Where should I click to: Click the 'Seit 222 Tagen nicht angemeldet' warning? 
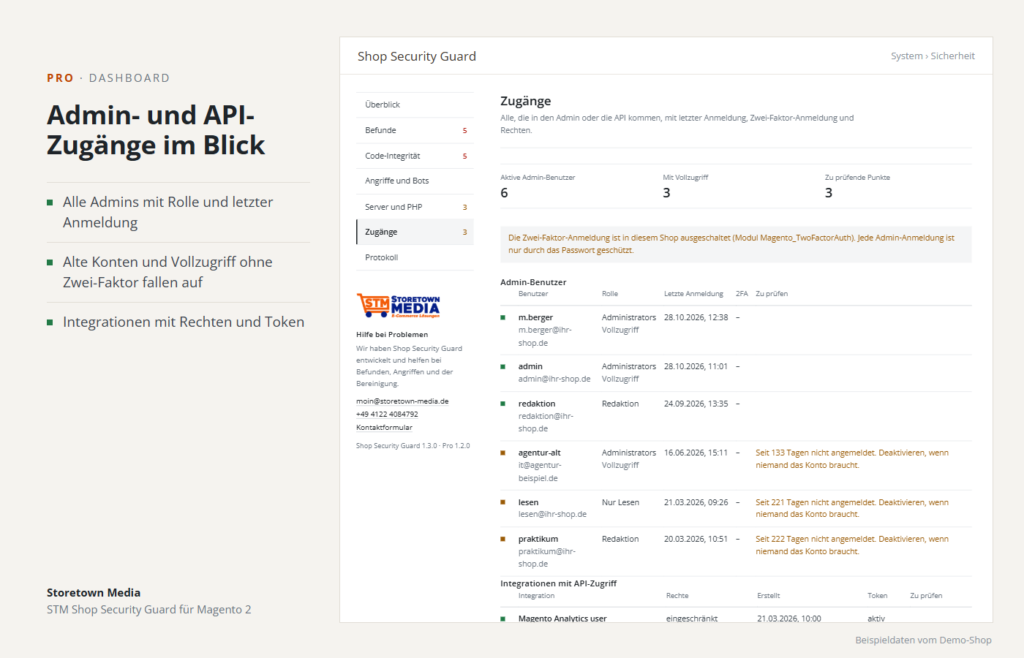852,545
